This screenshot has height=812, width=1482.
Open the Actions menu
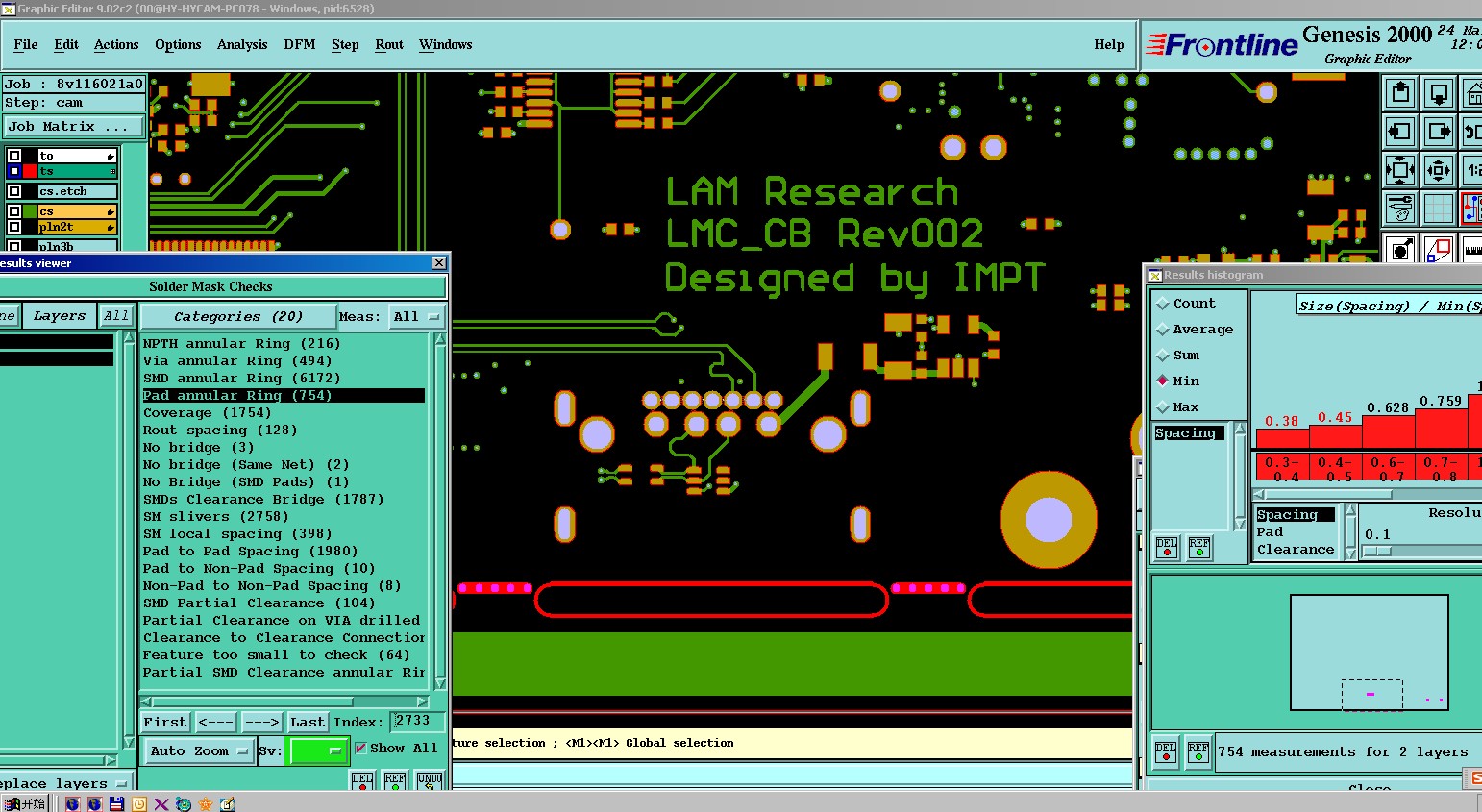click(x=116, y=44)
